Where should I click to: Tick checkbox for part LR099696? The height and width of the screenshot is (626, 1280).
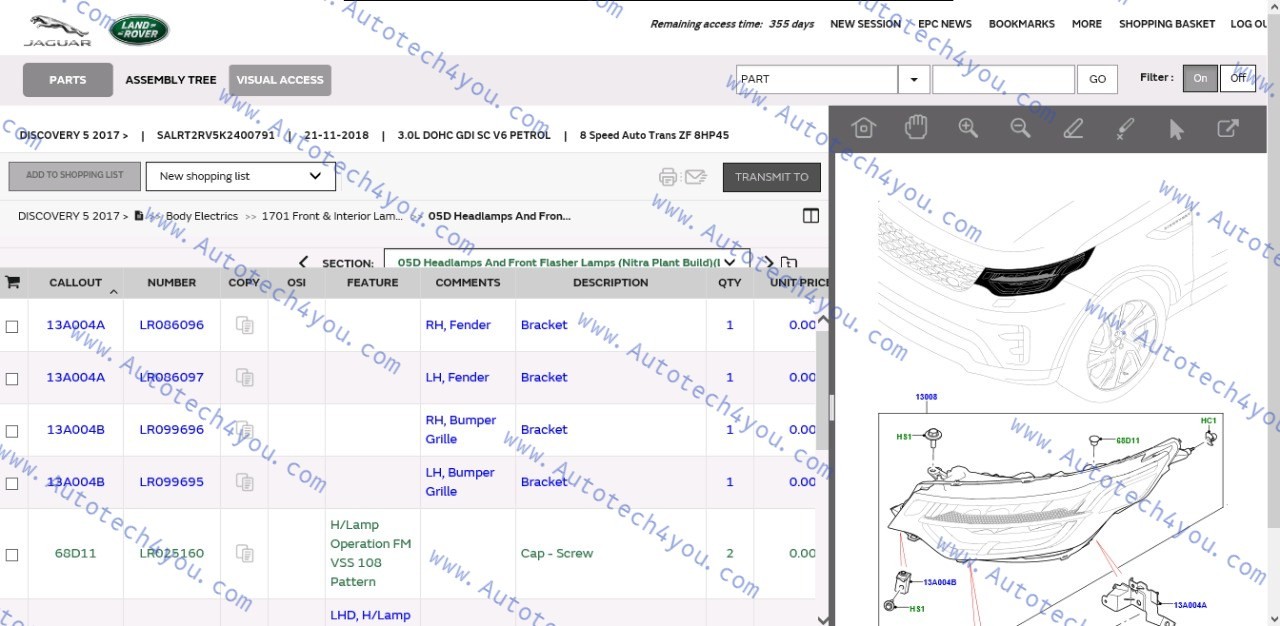point(12,431)
